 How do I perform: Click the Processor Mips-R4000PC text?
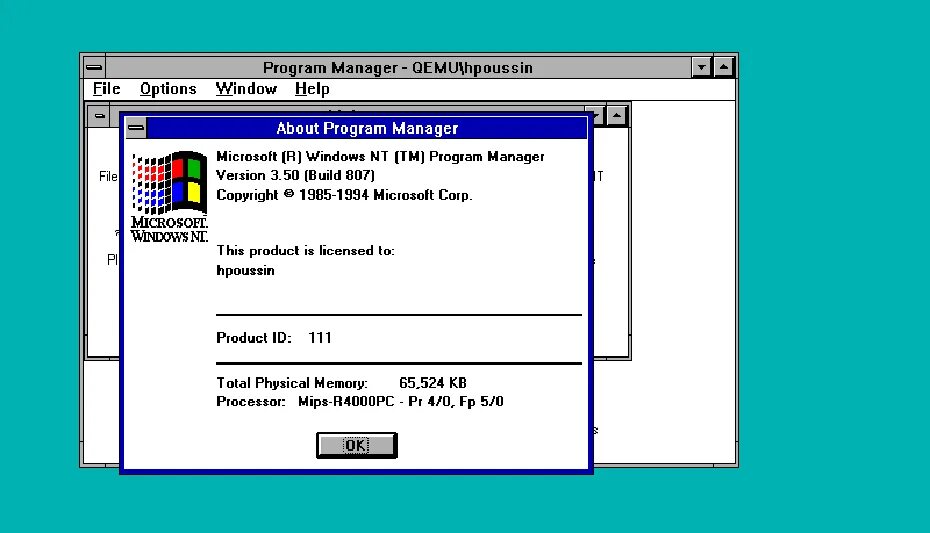coord(359,401)
